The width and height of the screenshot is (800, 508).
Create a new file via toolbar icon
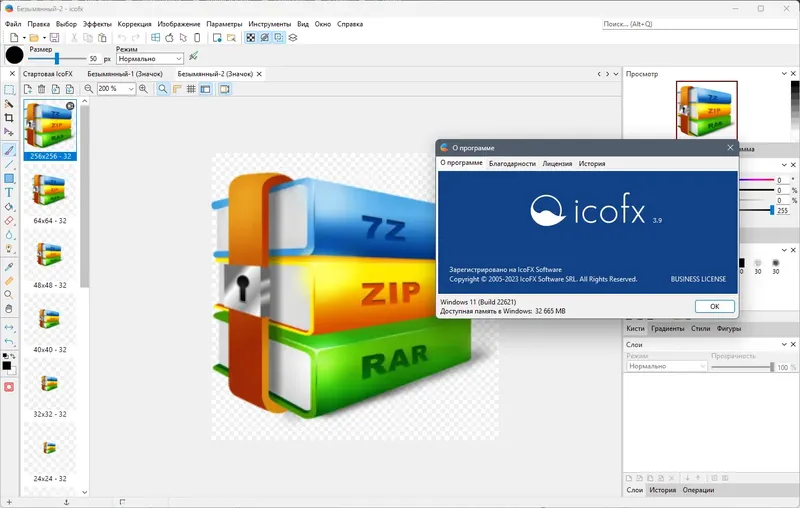point(14,38)
